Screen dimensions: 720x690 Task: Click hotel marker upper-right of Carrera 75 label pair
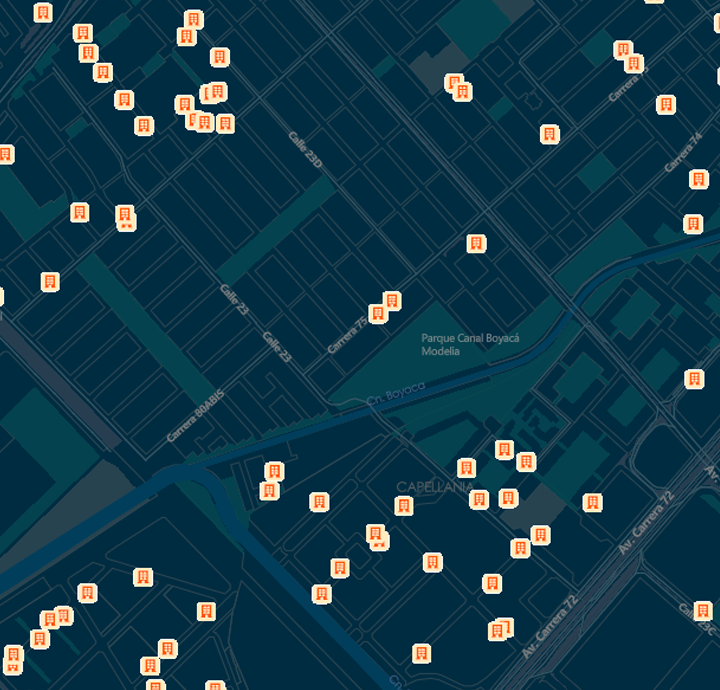click(x=392, y=300)
